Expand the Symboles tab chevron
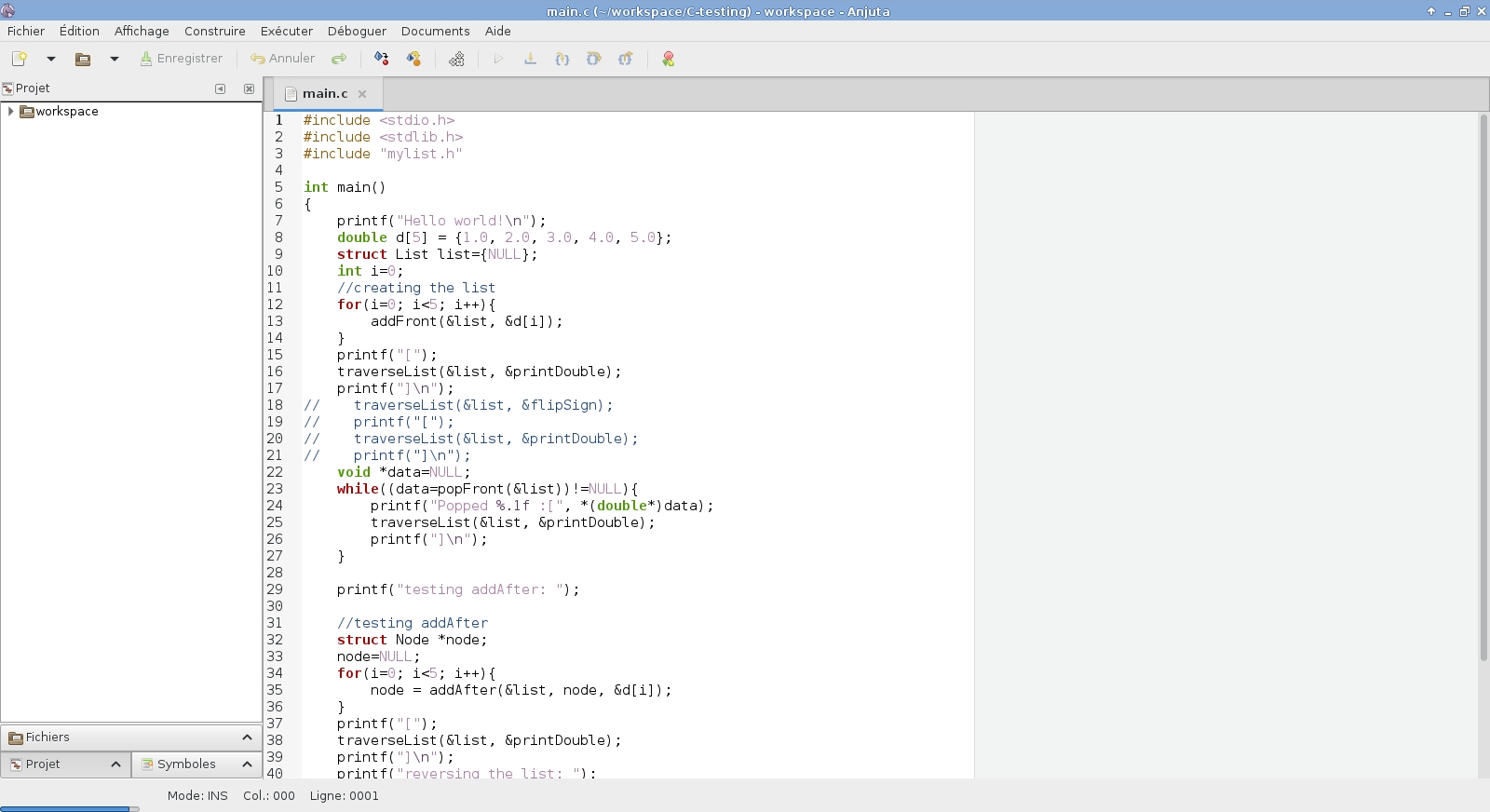The image size is (1490, 812). coord(247,765)
